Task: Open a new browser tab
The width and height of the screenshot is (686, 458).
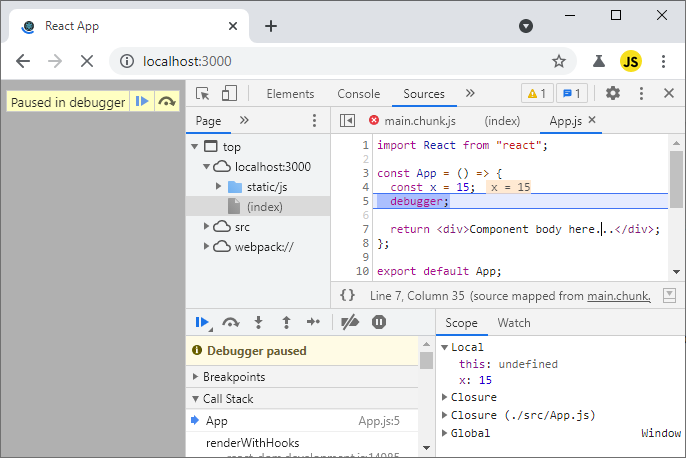Action: point(271,26)
